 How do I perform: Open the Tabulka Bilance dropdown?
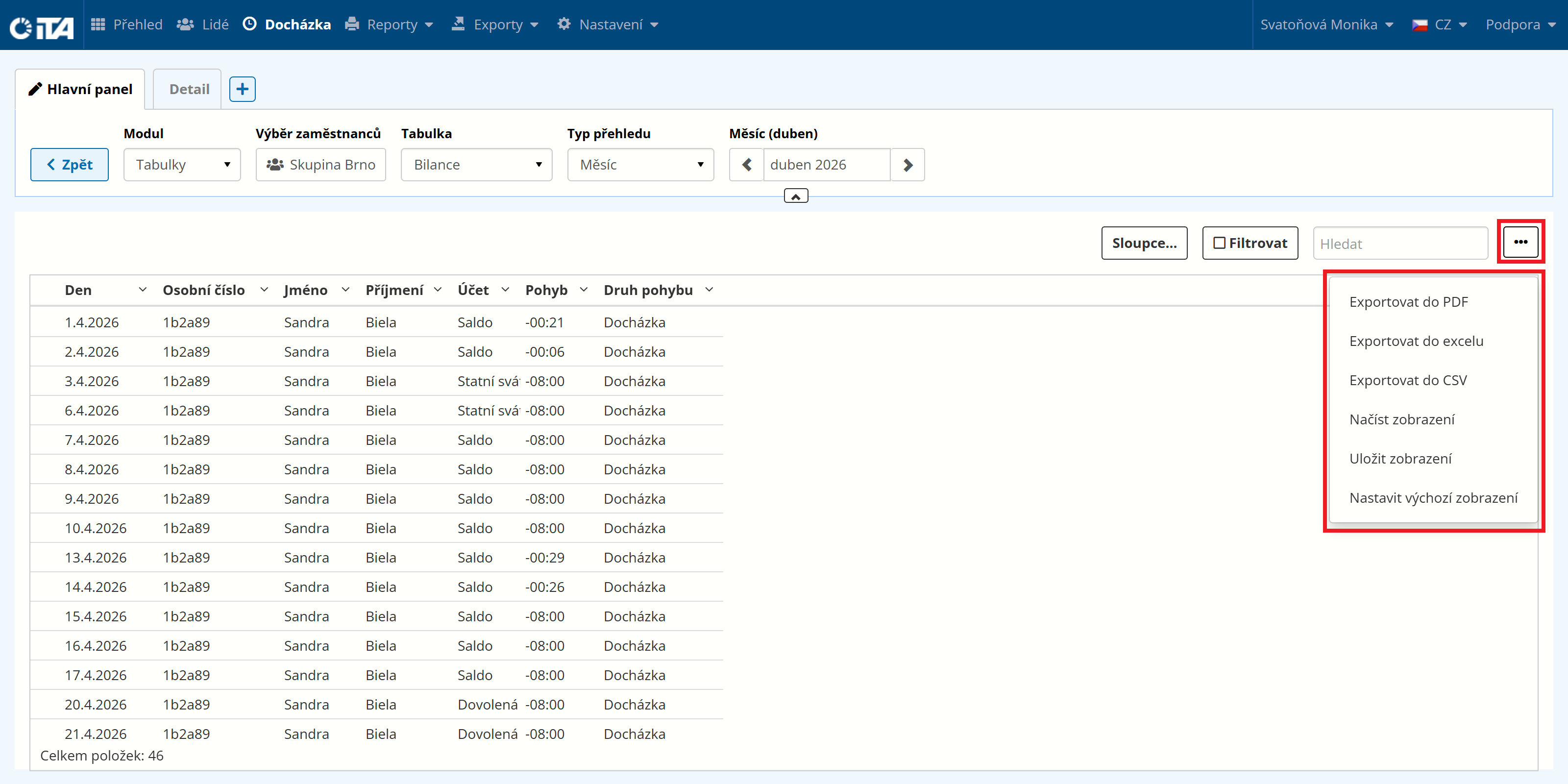[477, 165]
